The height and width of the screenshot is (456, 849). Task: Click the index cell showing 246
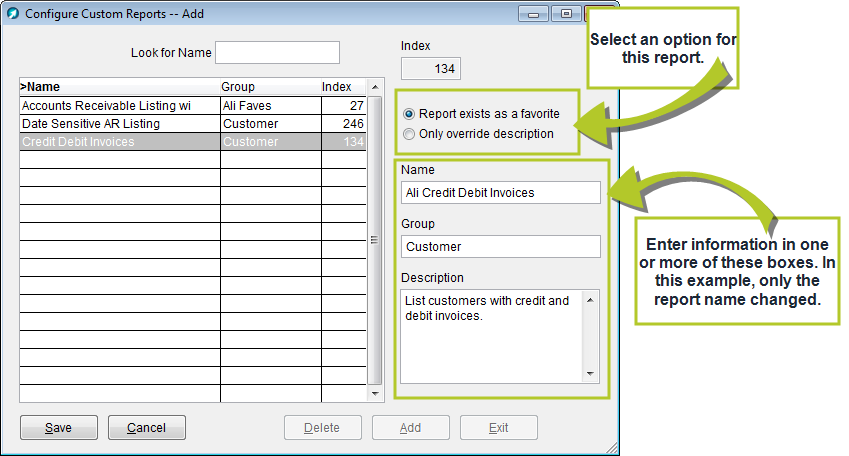coord(344,123)
